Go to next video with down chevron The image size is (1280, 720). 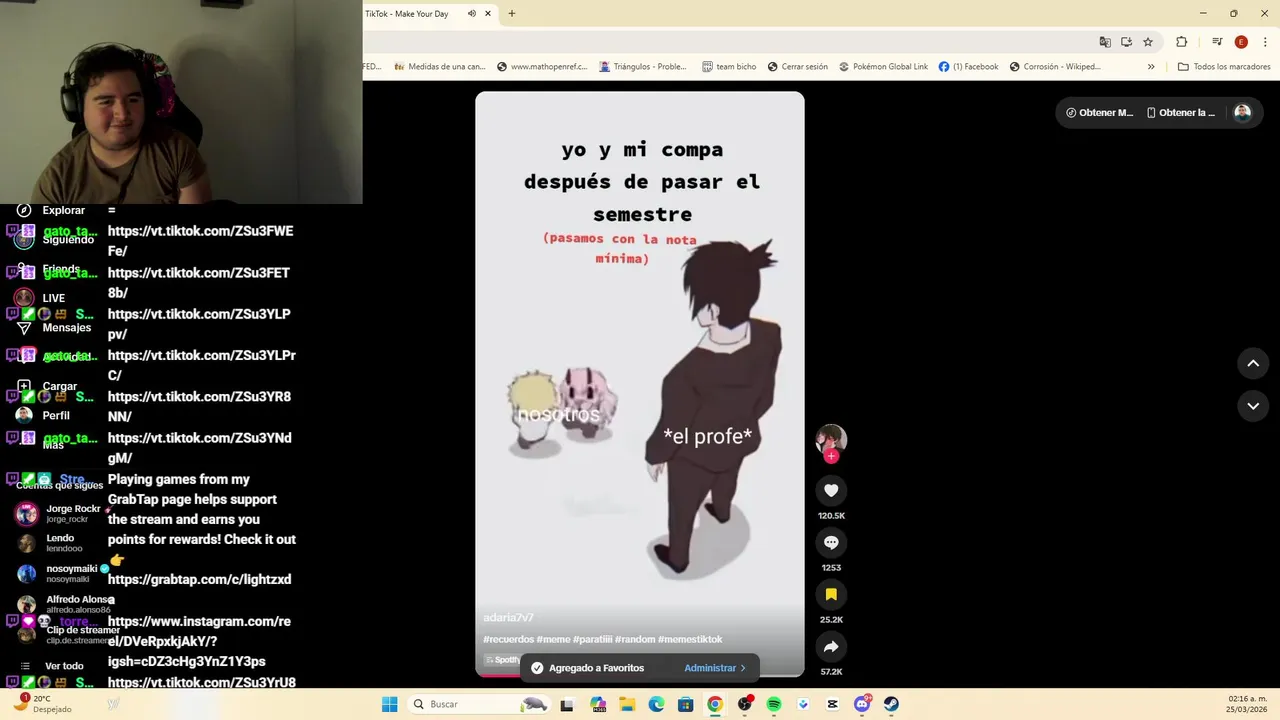click(1253, 406)
